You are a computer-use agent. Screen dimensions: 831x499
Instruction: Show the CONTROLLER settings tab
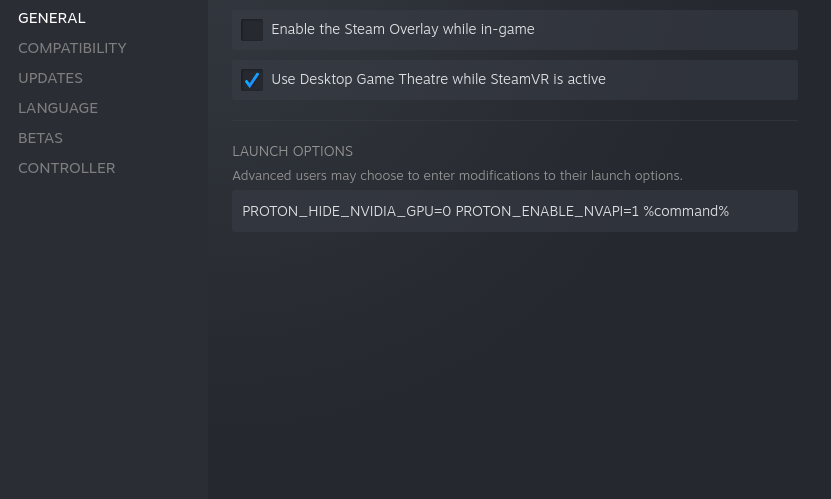[66, 168]
